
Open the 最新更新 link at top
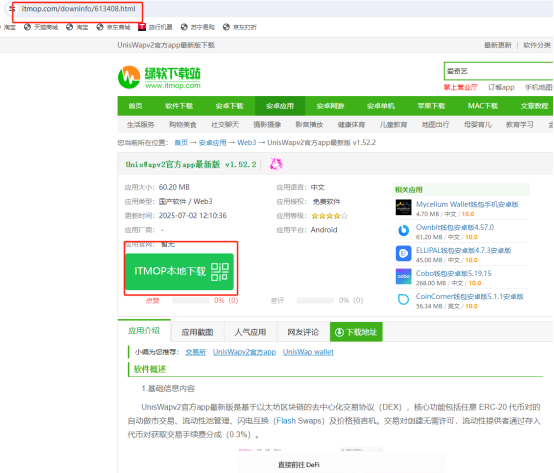pyautogui.click(x=498, y=45)
